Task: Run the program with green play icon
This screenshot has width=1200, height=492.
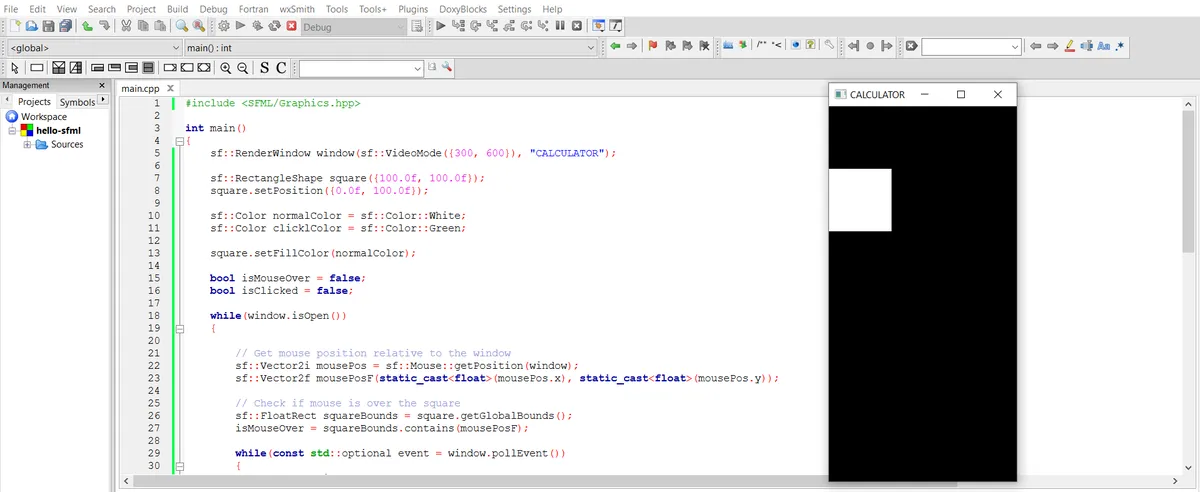Action: click(x=241, y=26)
